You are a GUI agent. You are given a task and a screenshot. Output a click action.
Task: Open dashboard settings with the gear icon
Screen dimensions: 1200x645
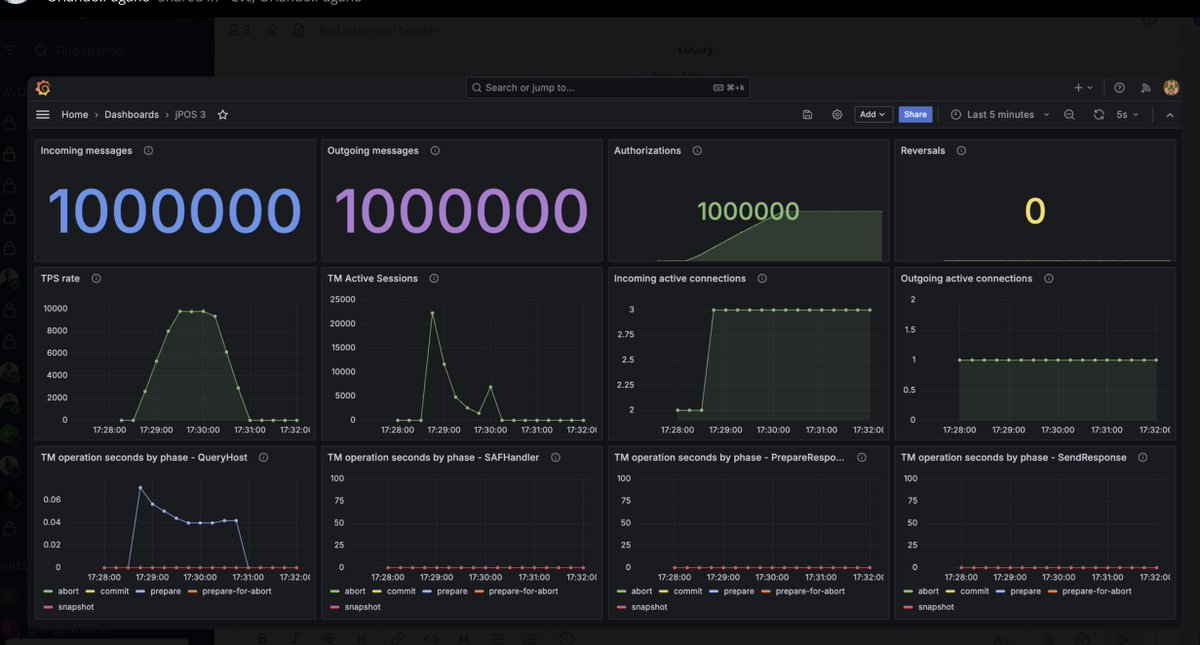tap(837, 114)
